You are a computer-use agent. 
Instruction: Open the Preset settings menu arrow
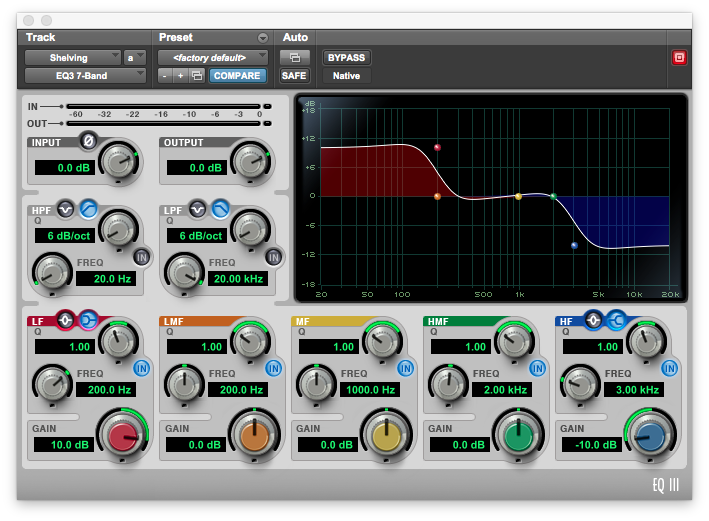point(263,38)
